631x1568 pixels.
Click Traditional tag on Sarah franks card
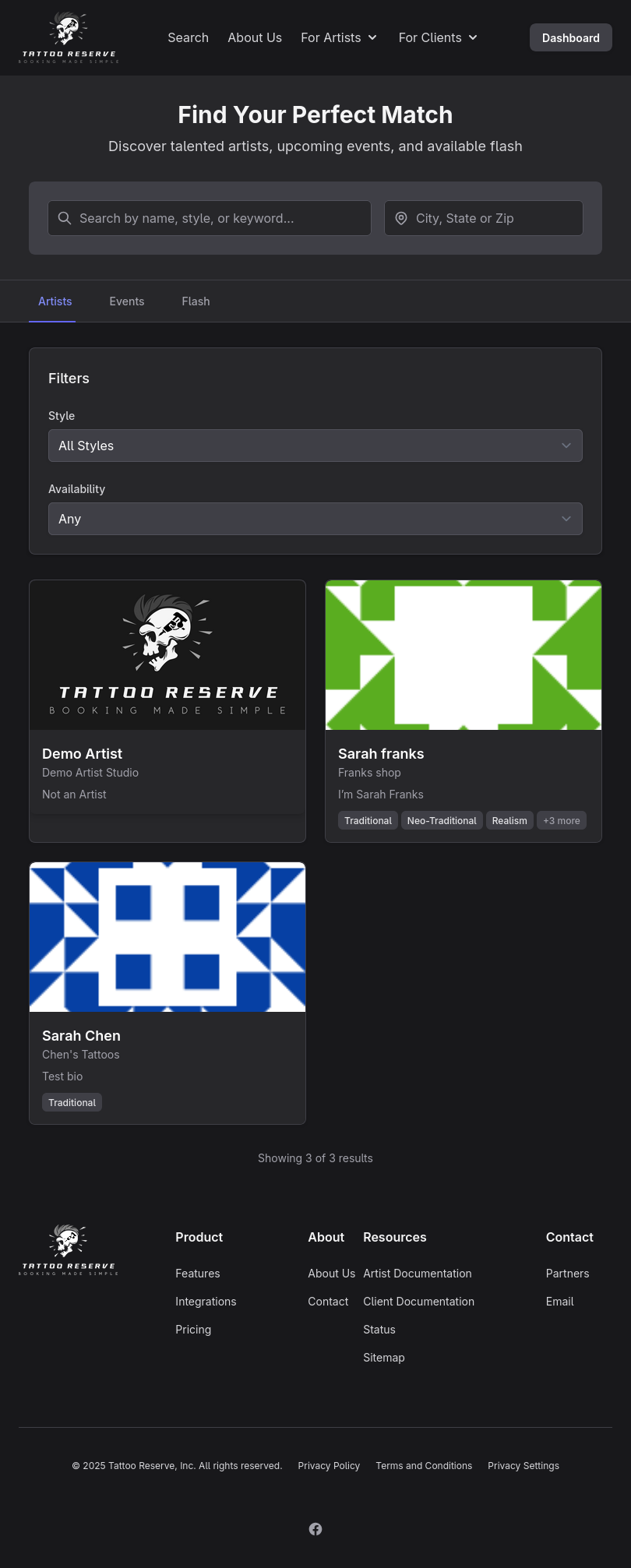368,820
